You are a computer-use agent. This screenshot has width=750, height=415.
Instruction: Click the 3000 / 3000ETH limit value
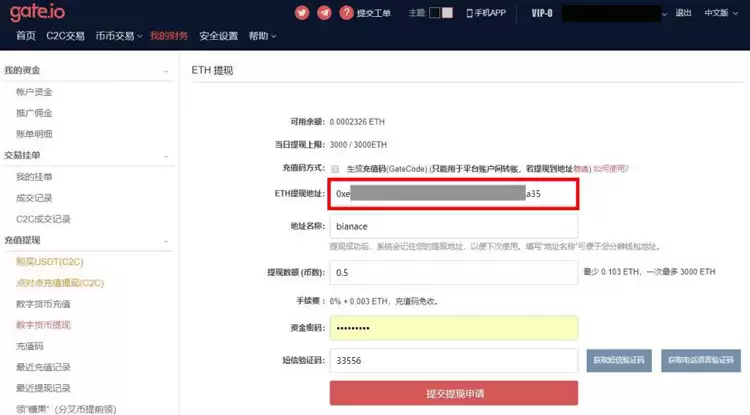pos(358,145)
